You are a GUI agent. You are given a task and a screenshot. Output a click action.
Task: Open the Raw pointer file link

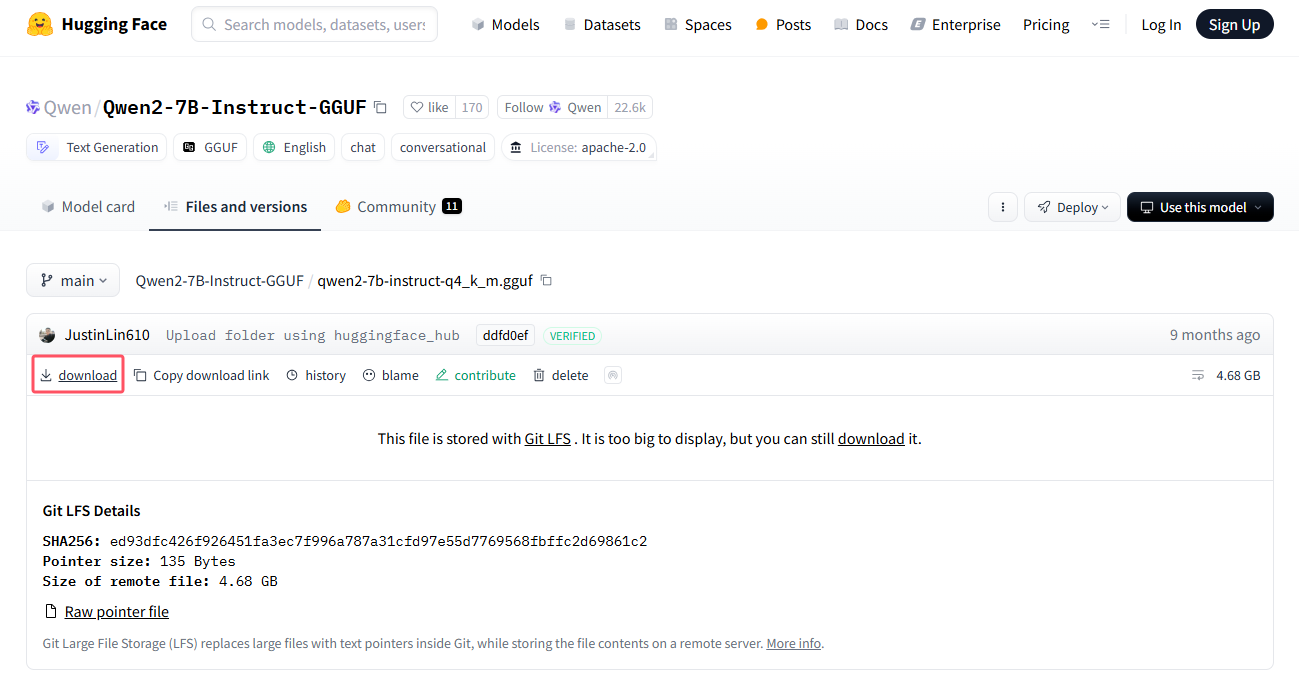pos(117,611)
